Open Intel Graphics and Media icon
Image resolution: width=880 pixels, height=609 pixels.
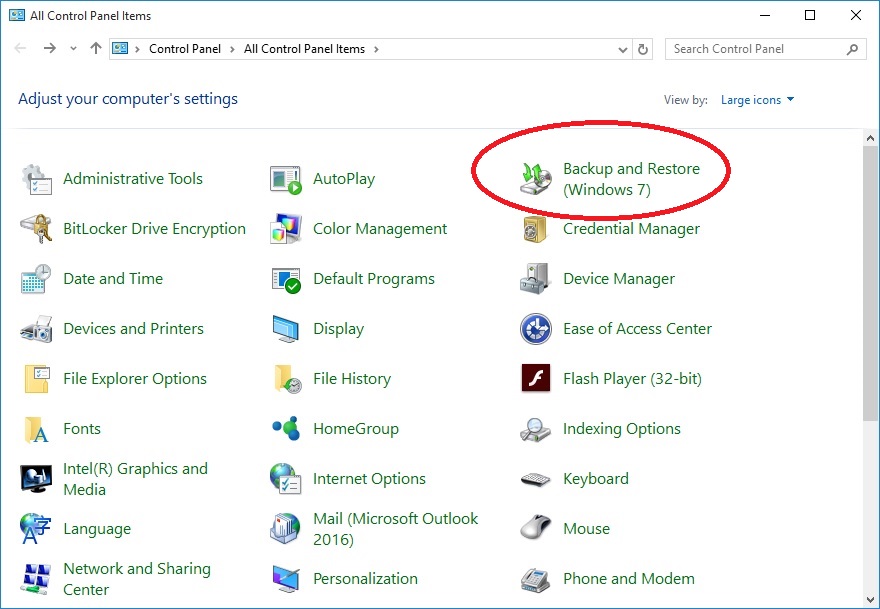point(36,479)
